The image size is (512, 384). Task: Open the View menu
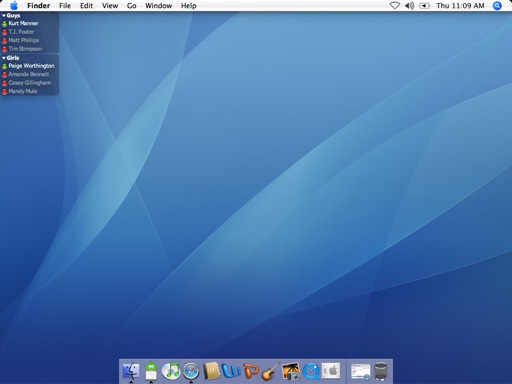[110, 6]
